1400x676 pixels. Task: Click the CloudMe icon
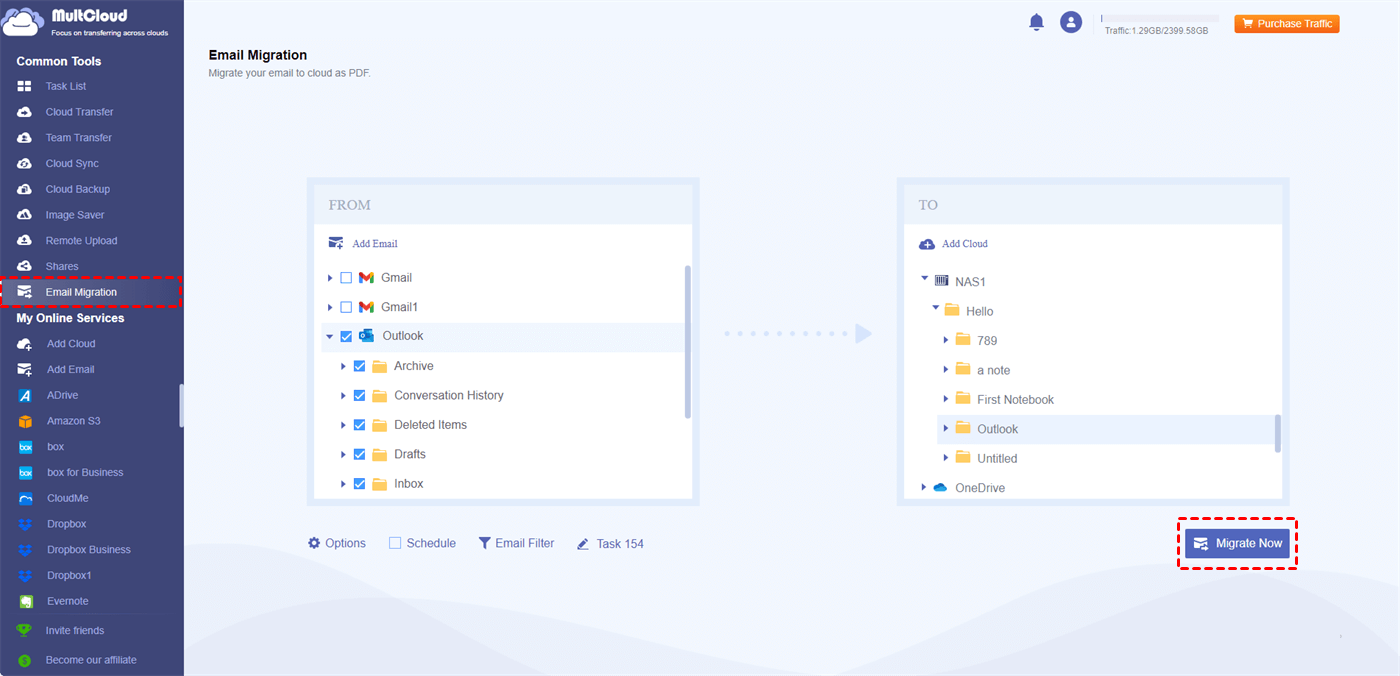25,498
